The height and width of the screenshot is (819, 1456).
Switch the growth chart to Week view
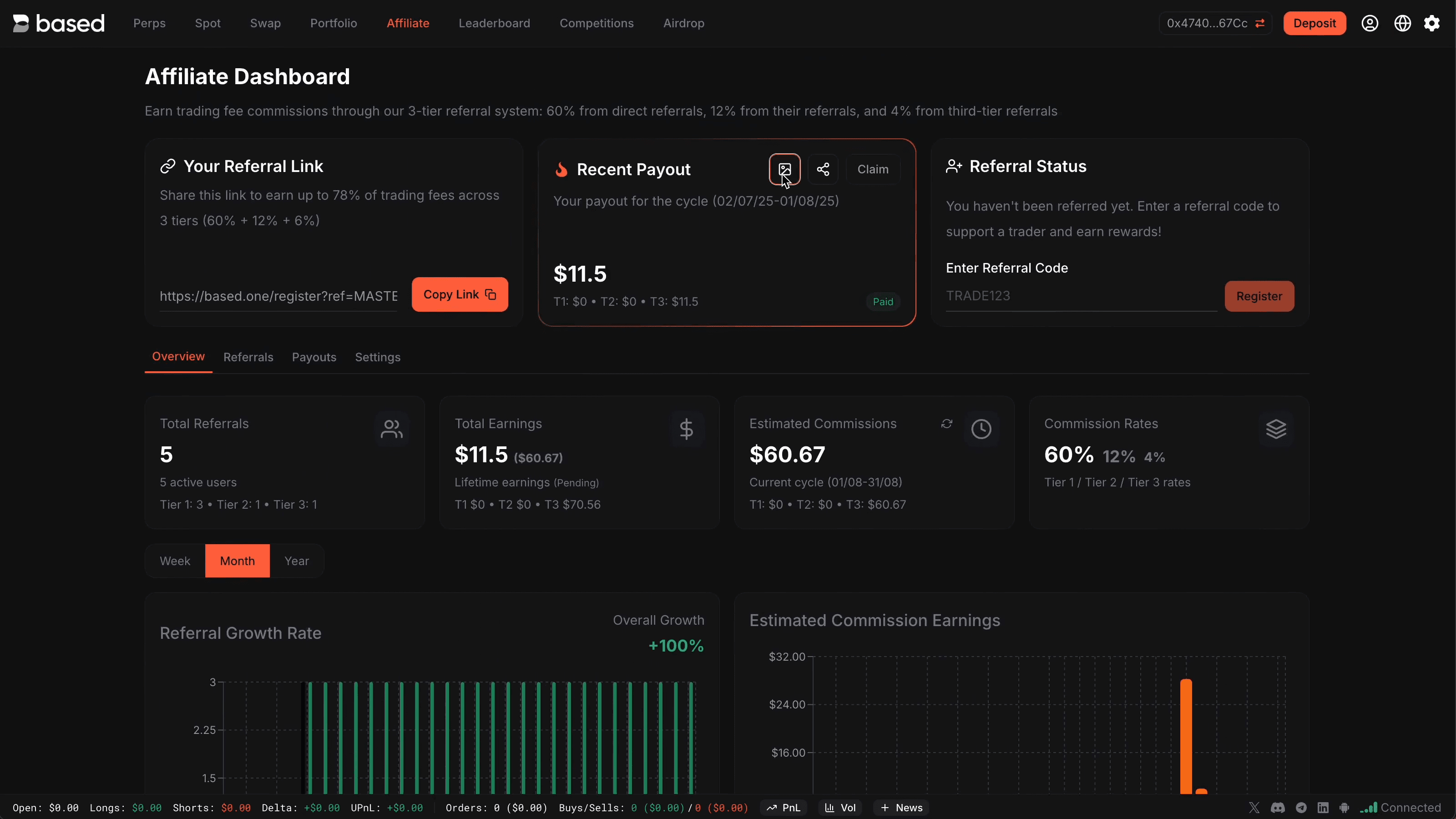175,561
